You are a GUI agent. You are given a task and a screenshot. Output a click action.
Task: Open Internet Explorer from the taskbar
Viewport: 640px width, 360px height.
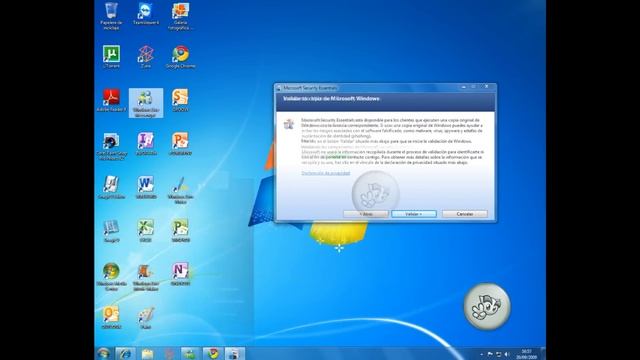pyautogui.click(x=125, y=353)
